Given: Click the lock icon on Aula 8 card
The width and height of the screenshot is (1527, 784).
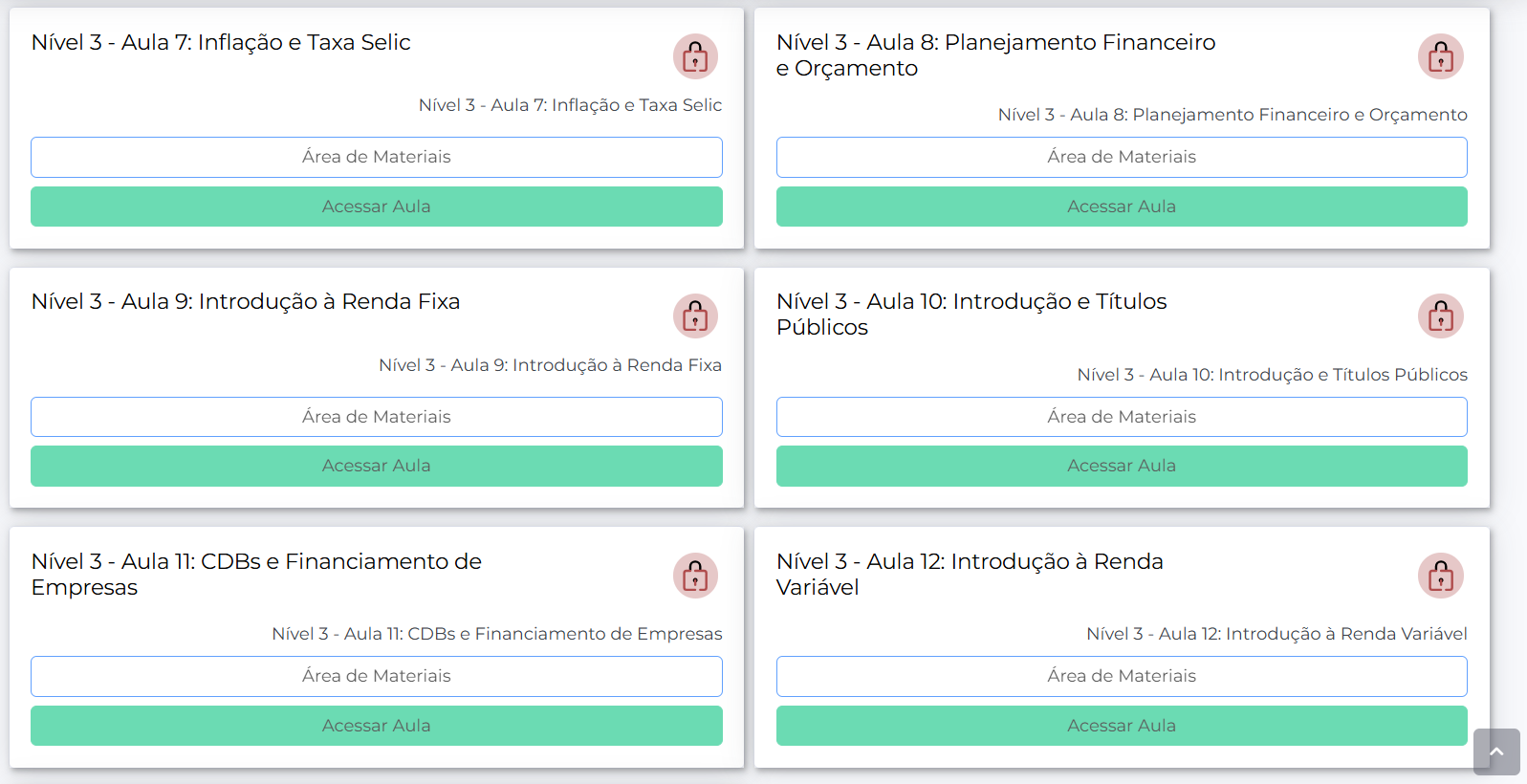Looking at the screenshot, I should tap(1440, 57).
